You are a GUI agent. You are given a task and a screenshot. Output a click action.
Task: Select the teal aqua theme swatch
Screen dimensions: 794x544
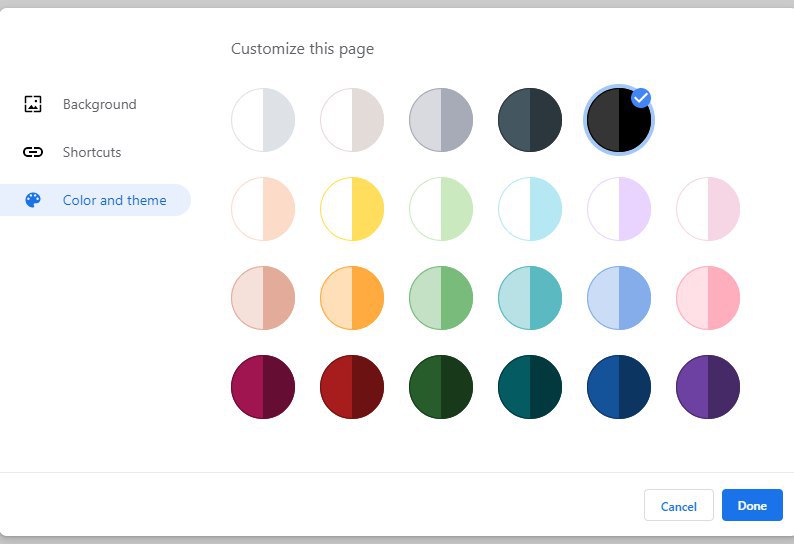coord(530,298)
